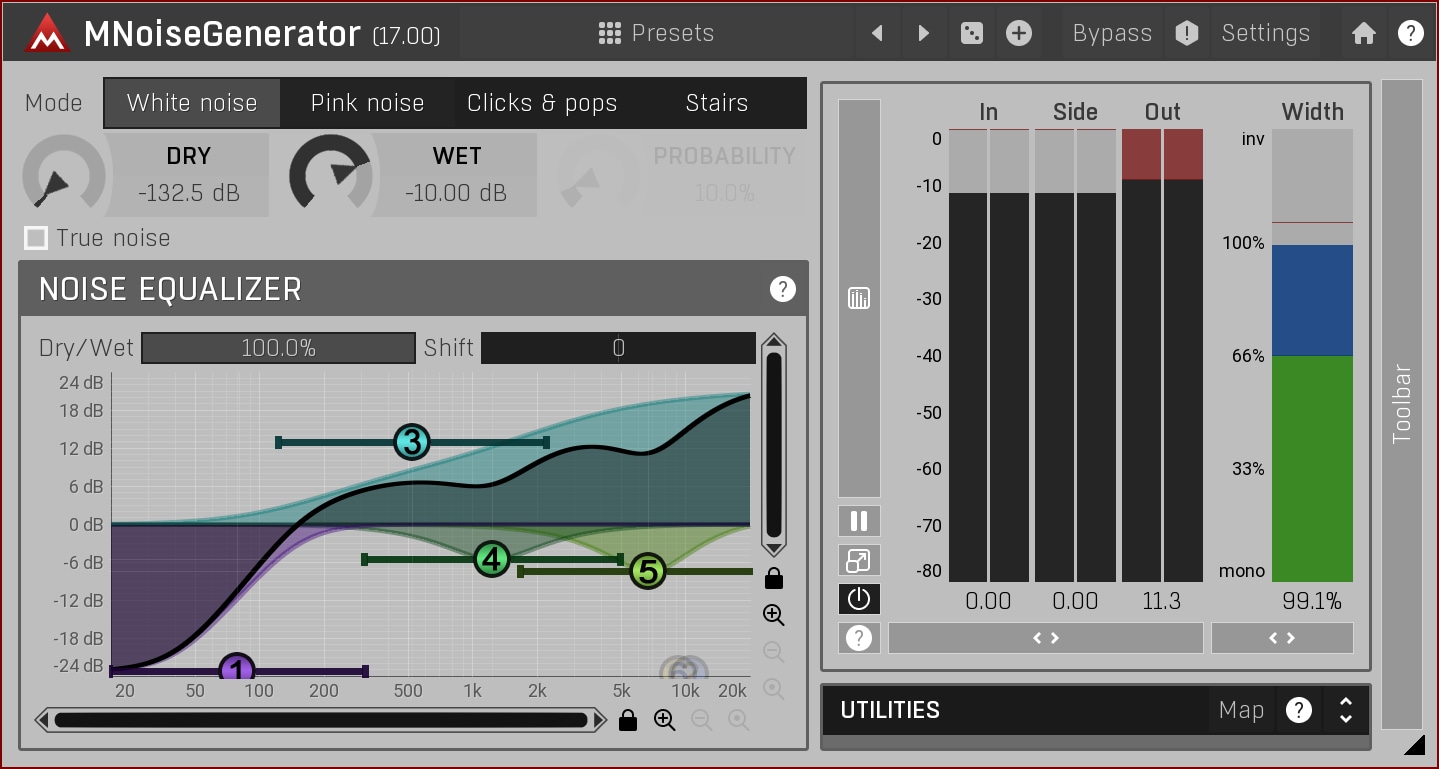Open Noise Equalizer help question mark
Screen dimensions: 1439x769
(x=782, y=289)
